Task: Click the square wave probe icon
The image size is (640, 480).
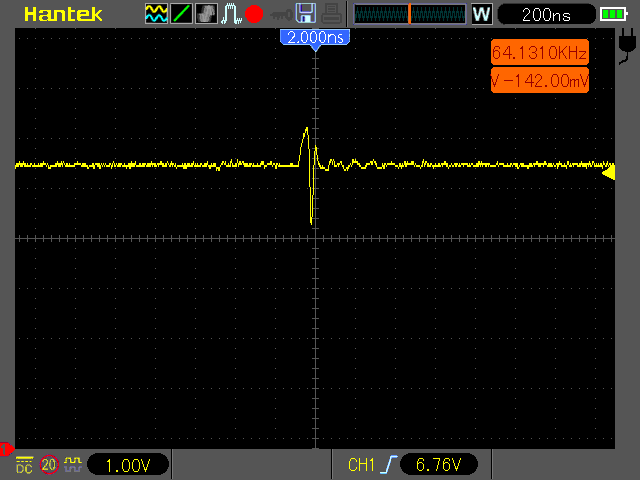Action: coord(73,464)
